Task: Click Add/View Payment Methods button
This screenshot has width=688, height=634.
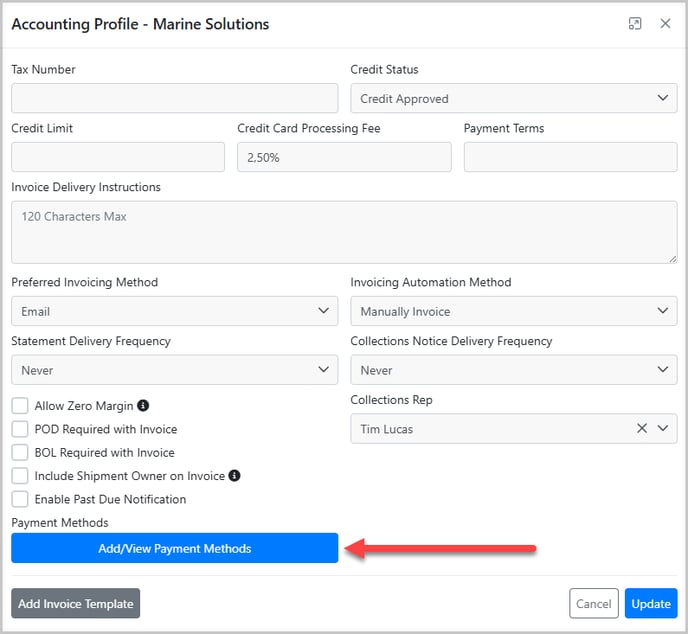Action: 174,548
